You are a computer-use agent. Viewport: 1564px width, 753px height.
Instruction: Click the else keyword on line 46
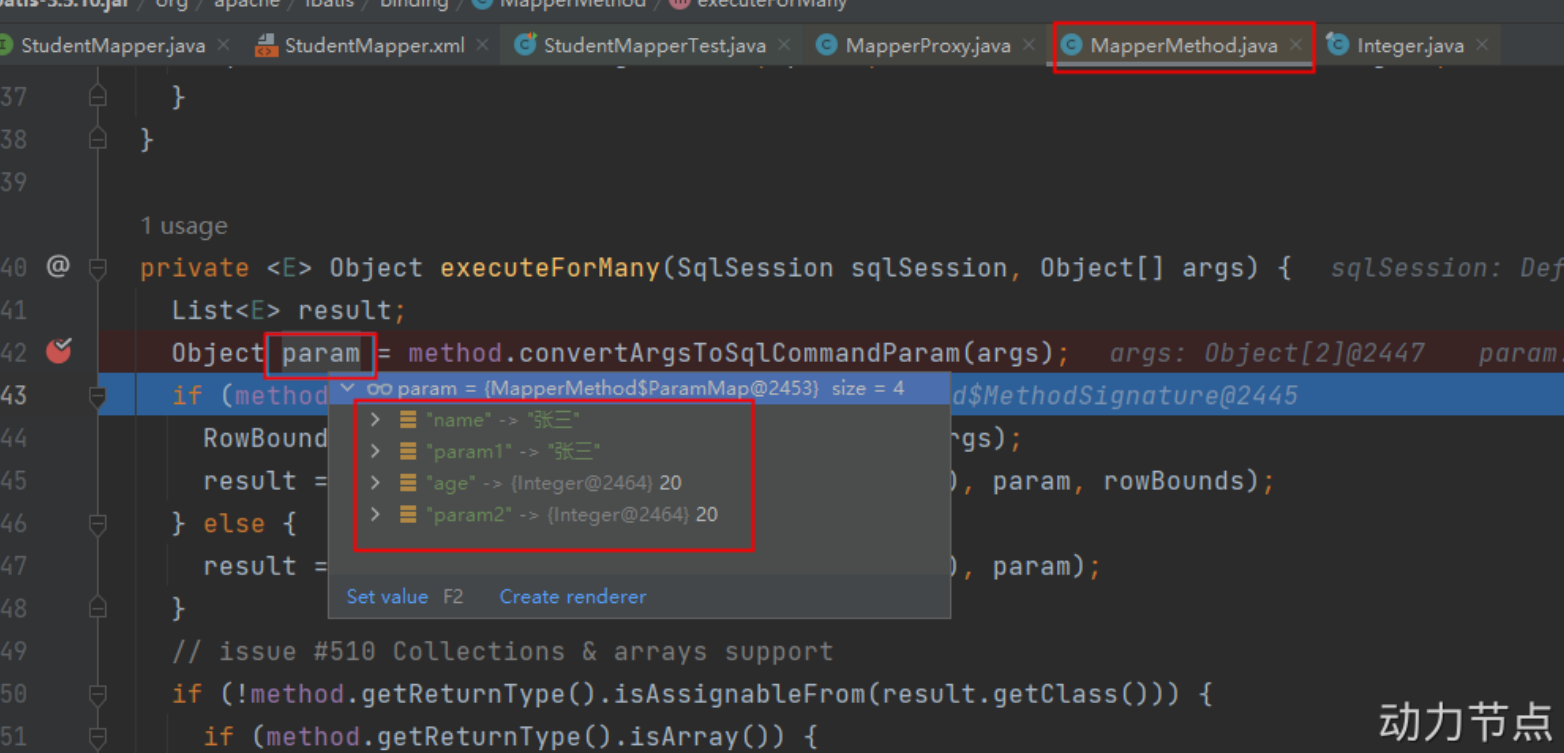pos(235,523)
